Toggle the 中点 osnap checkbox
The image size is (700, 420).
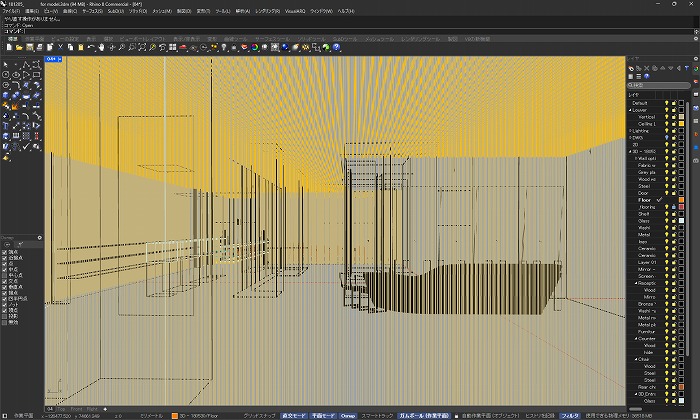pos(4,270)
